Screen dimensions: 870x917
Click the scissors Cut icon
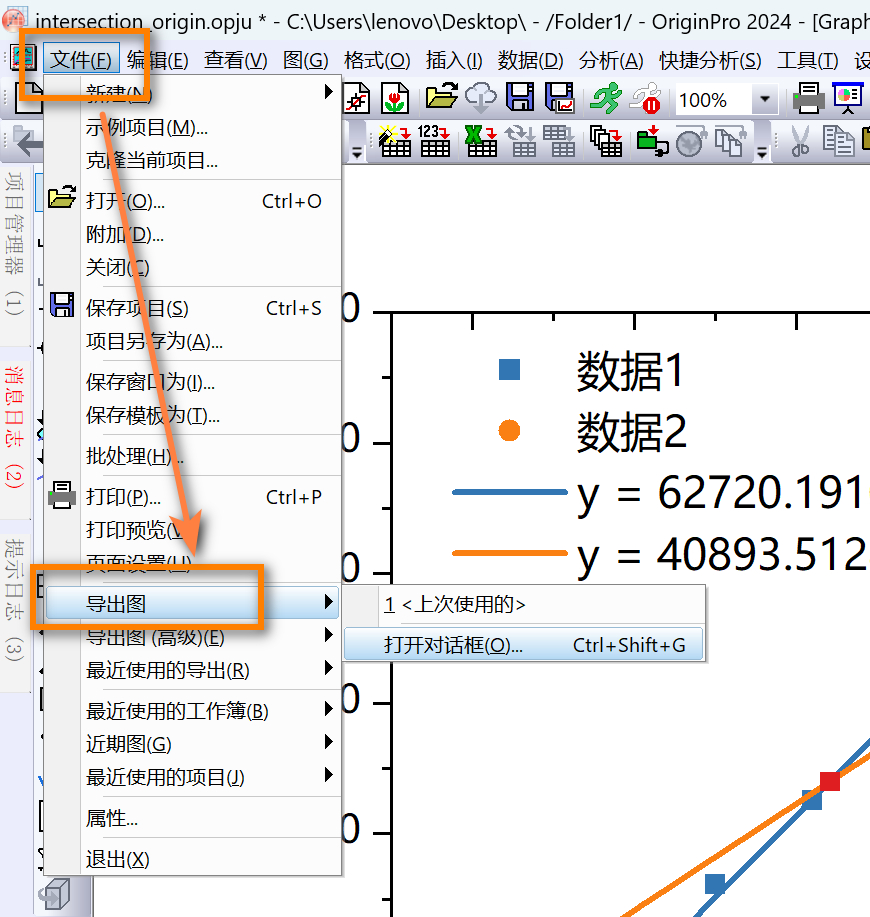(800, 142)
